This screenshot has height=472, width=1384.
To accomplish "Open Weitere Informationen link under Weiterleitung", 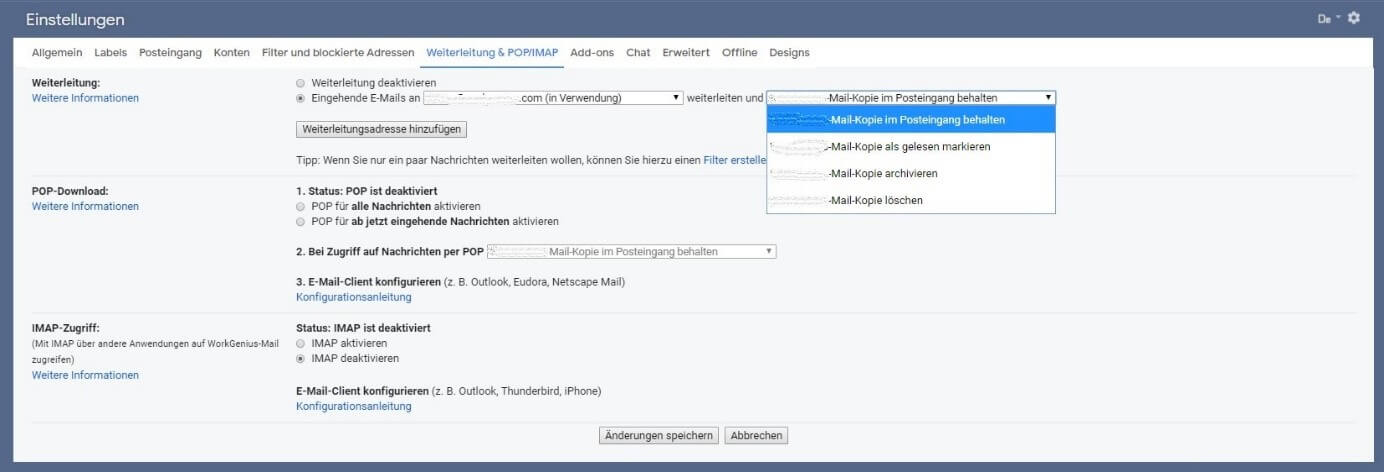I will pyautogui.click(x=85, y=98).
